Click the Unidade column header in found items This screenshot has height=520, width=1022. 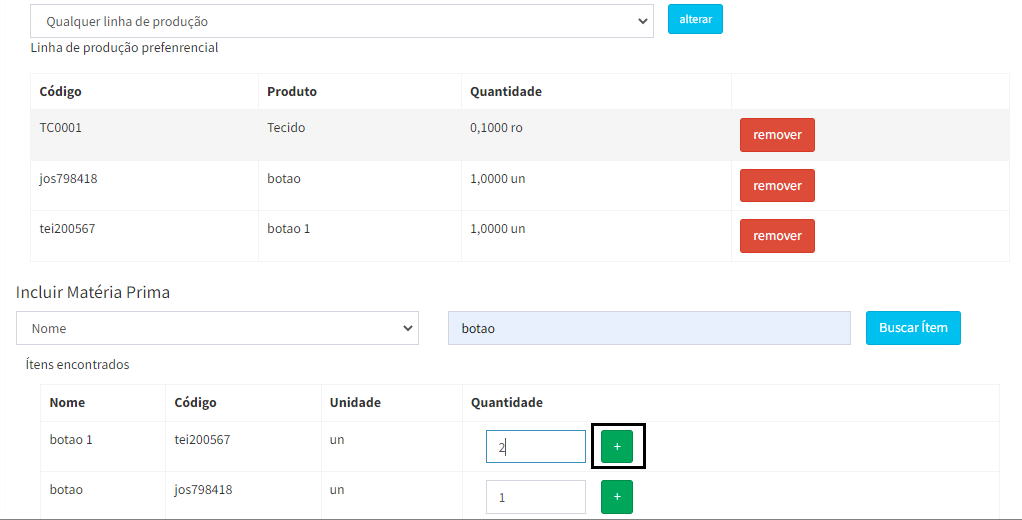pyautogui.click(x=355, y=403)
